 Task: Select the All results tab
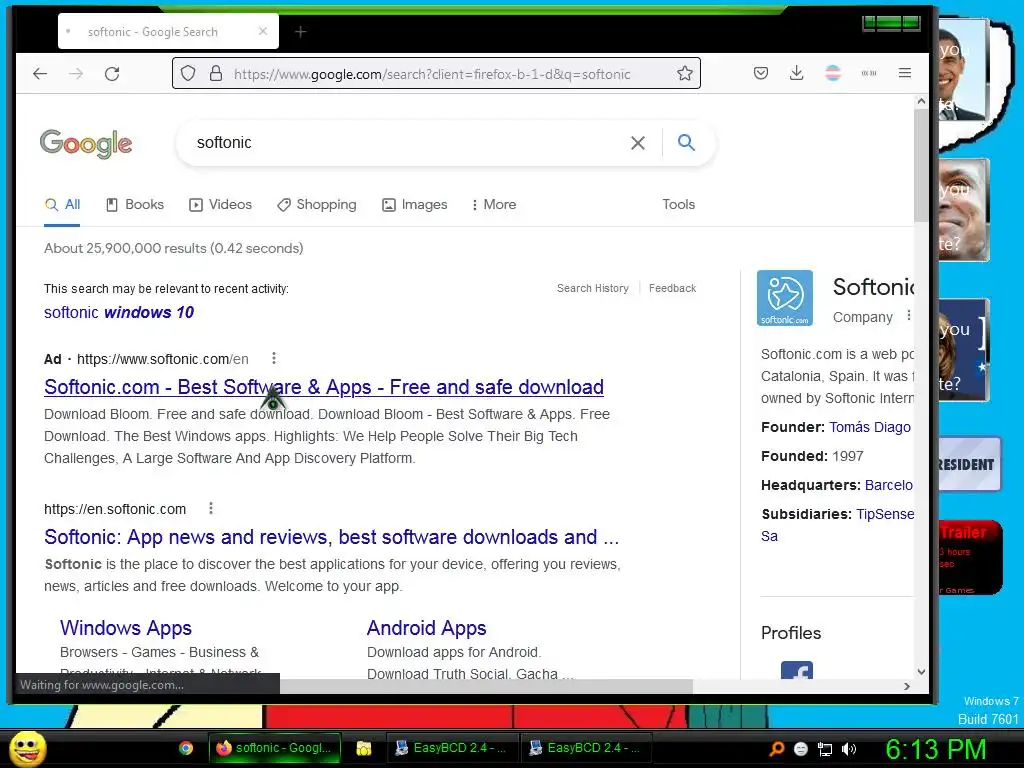pyautogui.click(x=63, y=204)
